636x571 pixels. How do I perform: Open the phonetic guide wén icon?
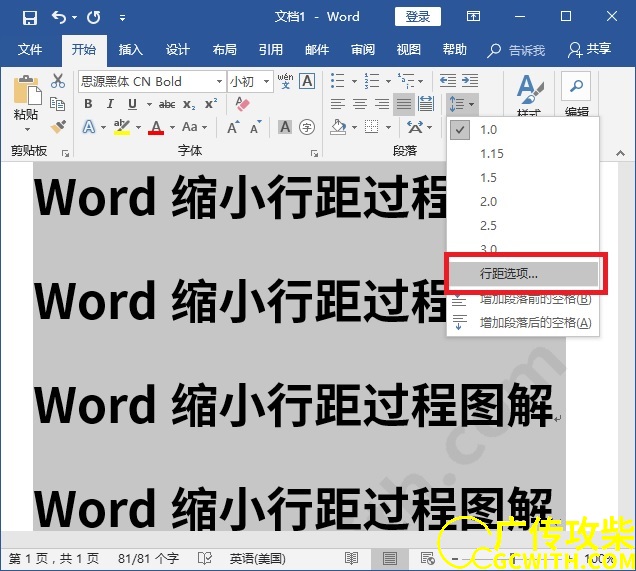click(x=286, y=81)
